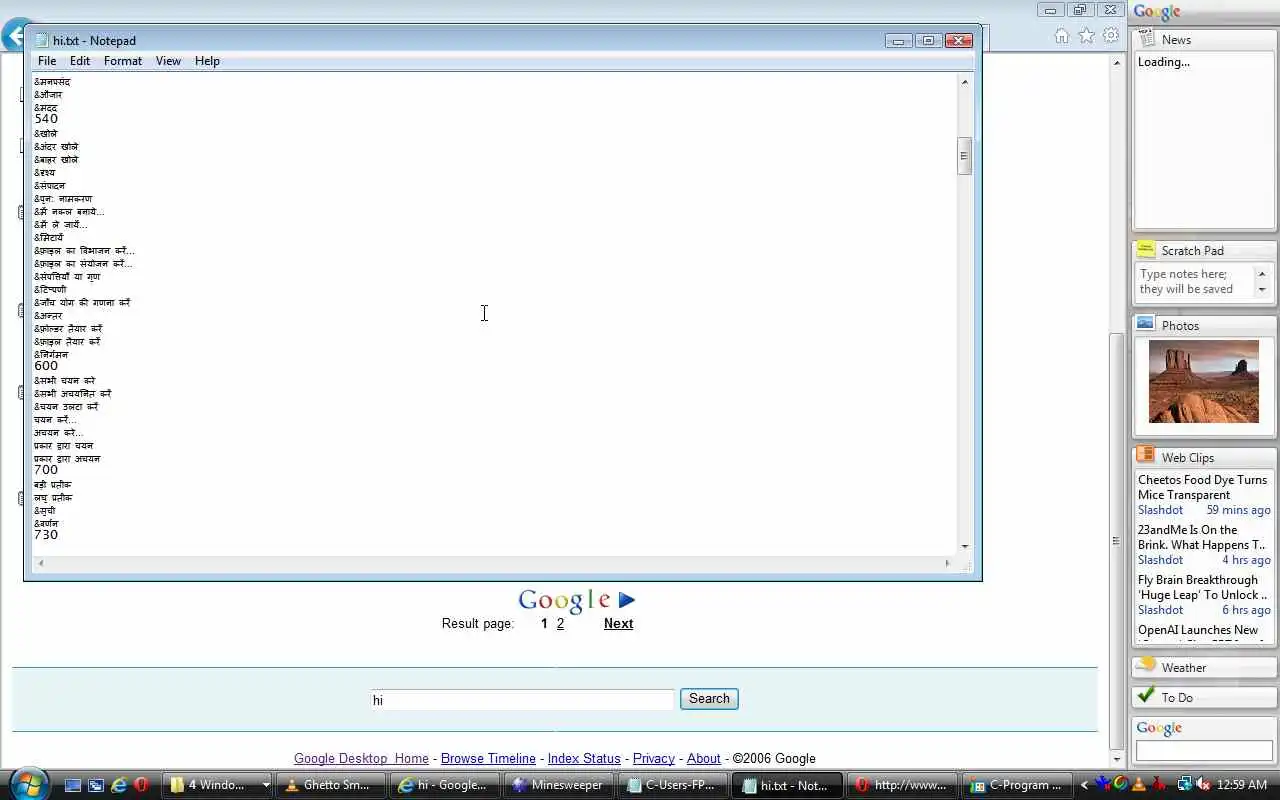The width and height of the screenshot is (1280, 800).
Task: Click inside Scratch Pad notes area
Action: click(1195, 281)
